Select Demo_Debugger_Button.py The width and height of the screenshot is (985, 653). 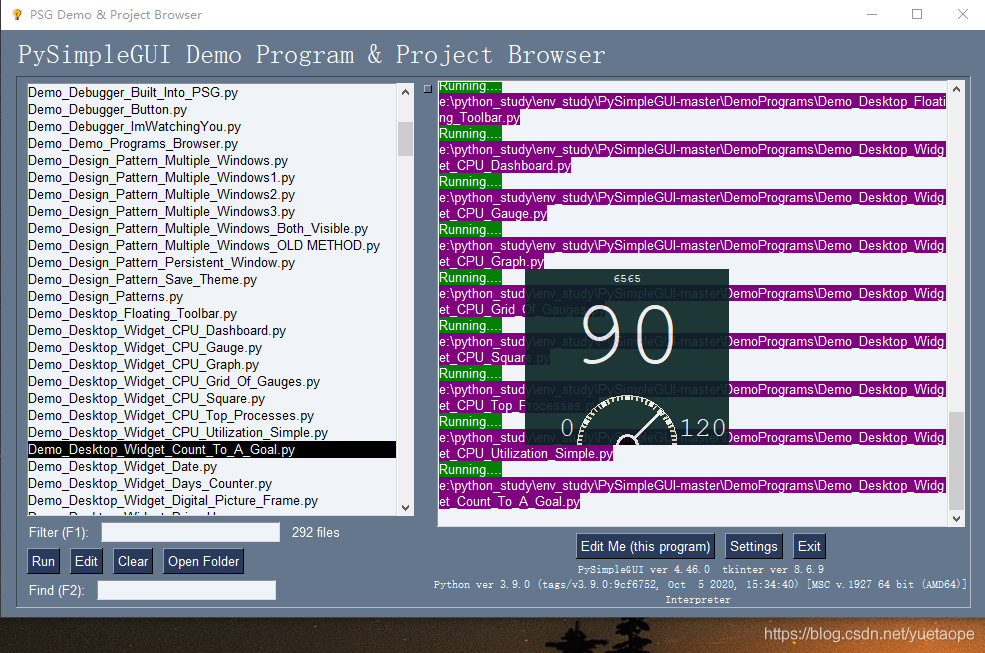212,109
